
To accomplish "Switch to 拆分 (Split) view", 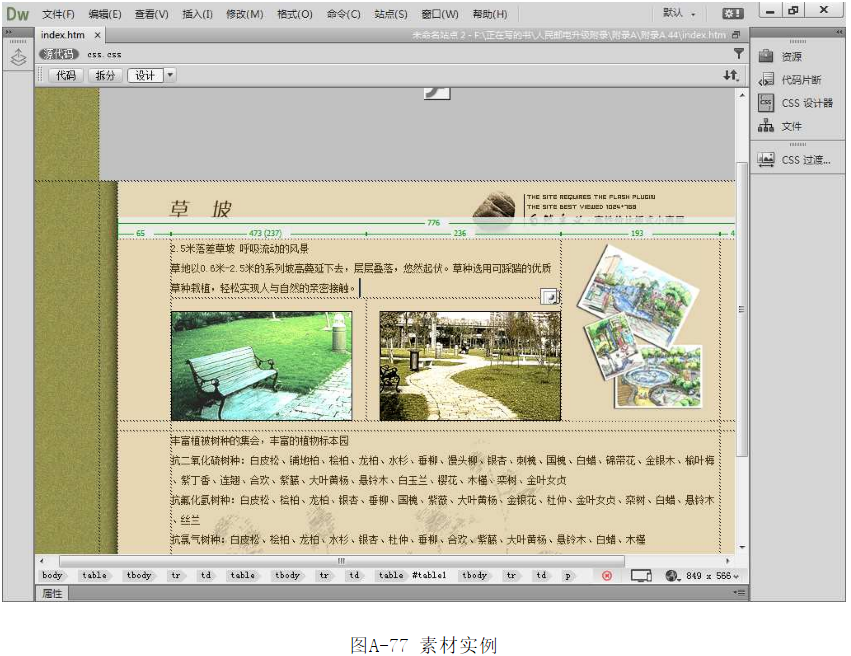I will tap(104, 75).
